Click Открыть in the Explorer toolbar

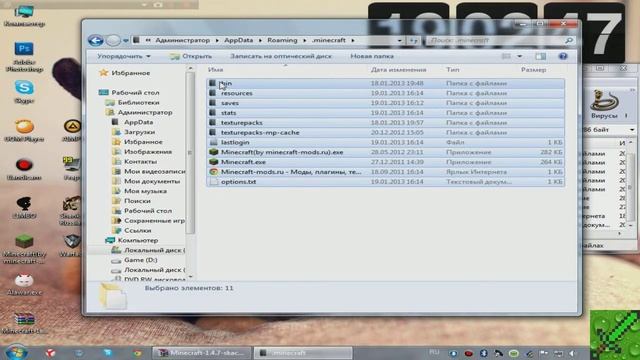pos(191,56)
